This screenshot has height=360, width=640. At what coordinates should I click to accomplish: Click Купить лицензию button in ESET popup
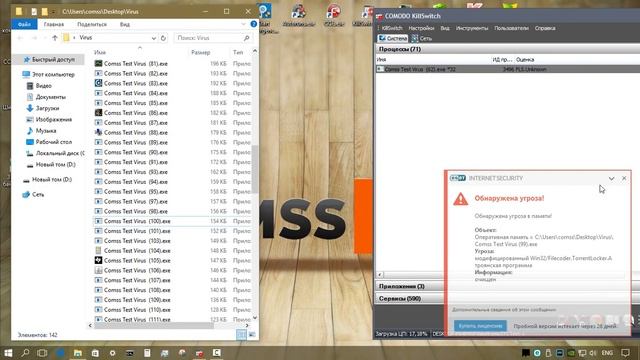click(480, 326)
